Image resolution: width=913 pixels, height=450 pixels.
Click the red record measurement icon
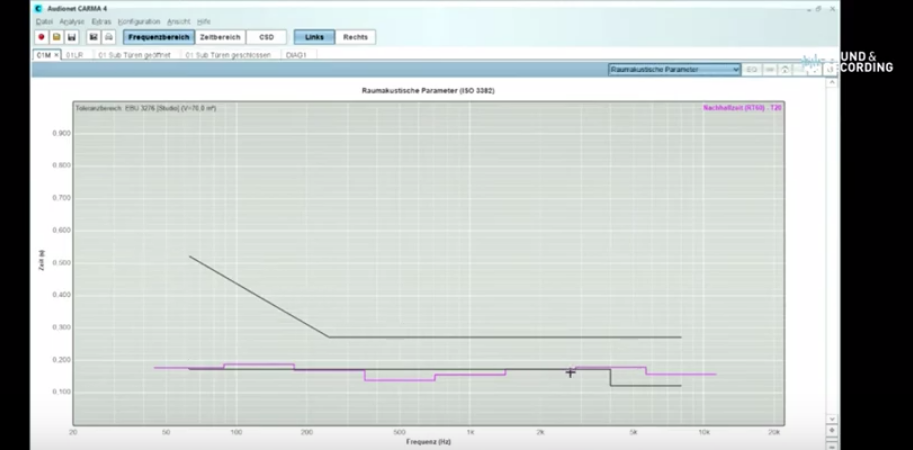pos(42,37)
